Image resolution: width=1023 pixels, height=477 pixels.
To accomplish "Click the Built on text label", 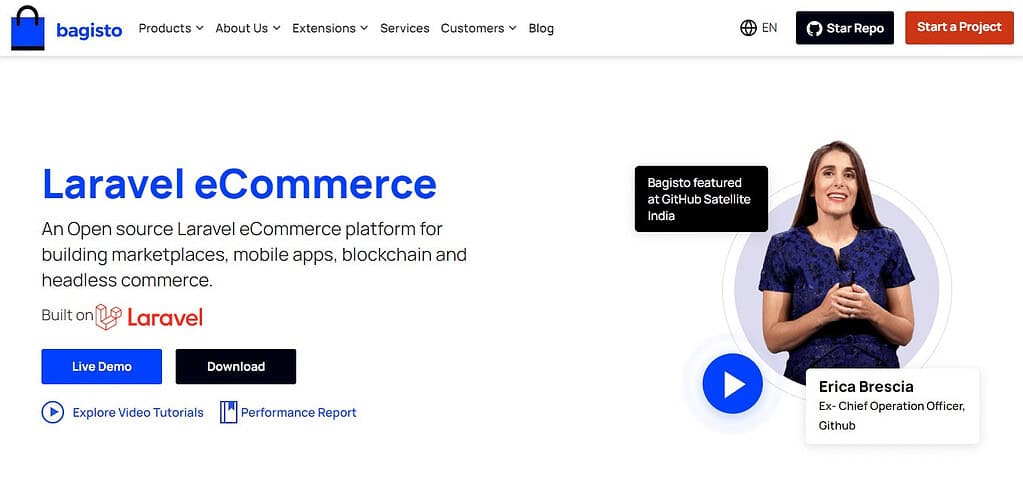I will [x=67, y=315].
